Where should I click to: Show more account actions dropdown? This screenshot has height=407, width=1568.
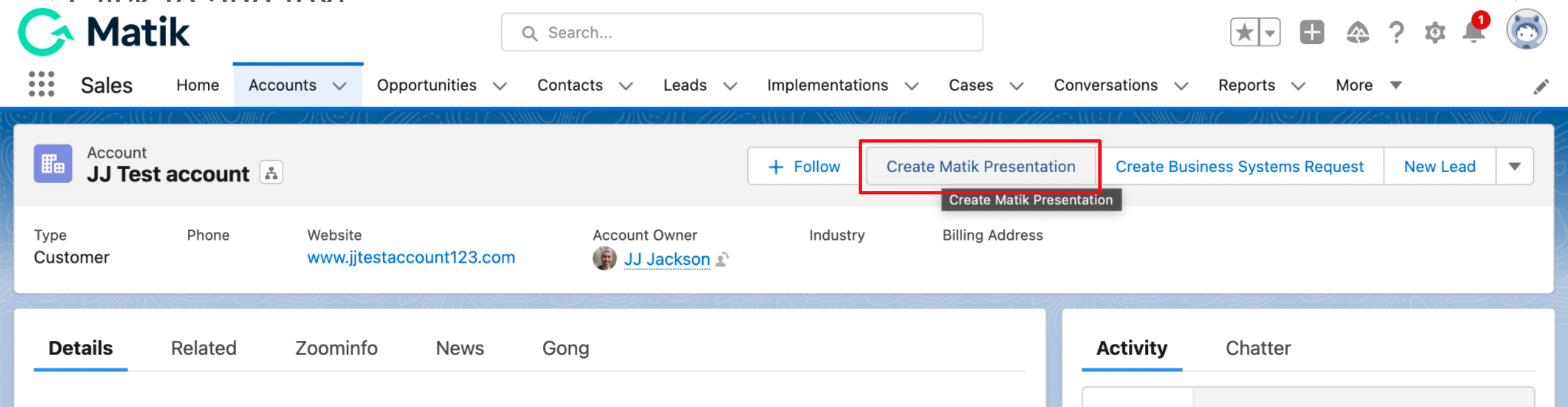click(1514, 166)
